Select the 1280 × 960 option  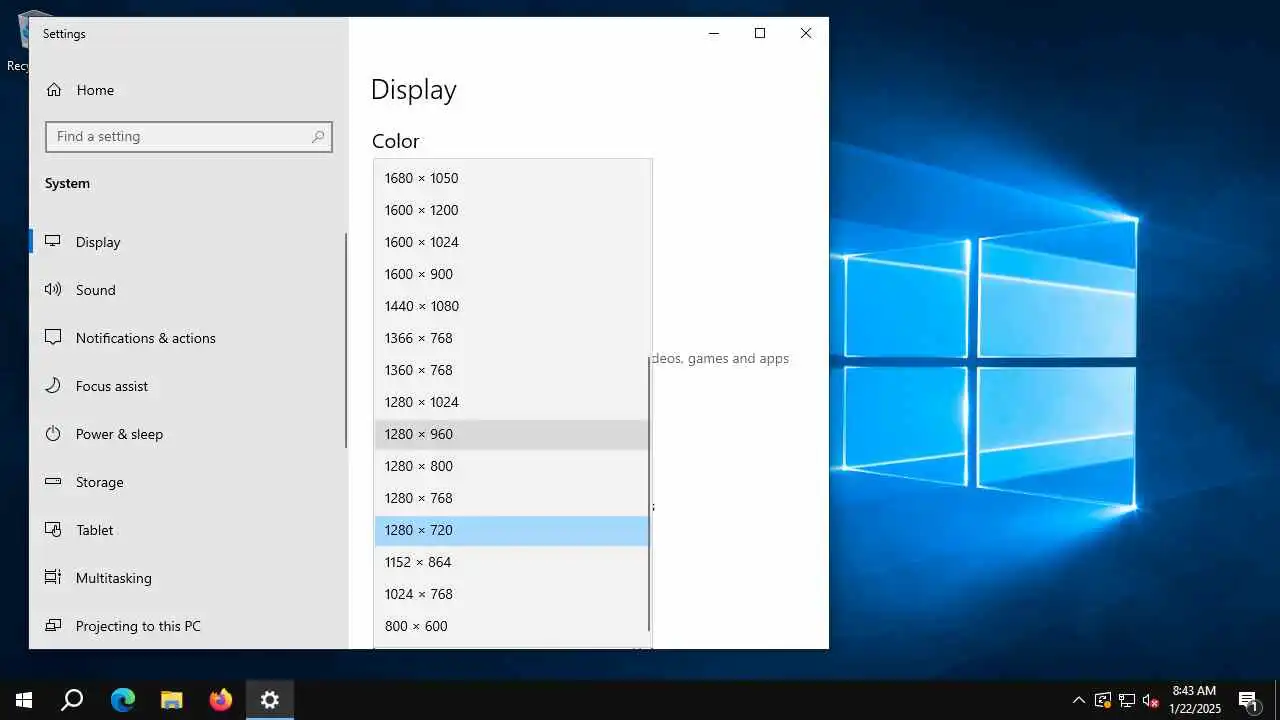click(512, 434)
